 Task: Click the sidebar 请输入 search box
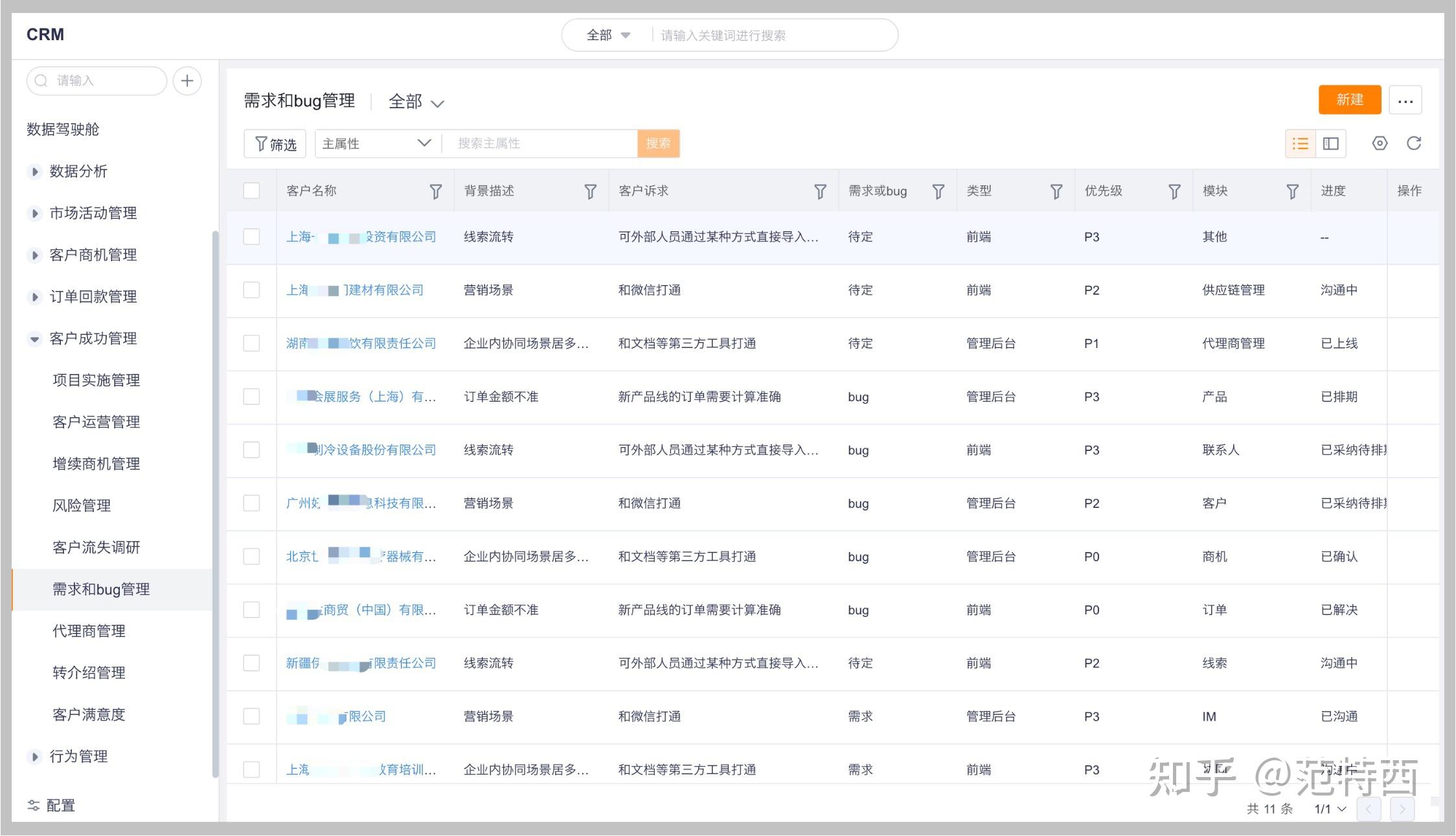click(97, 81)
